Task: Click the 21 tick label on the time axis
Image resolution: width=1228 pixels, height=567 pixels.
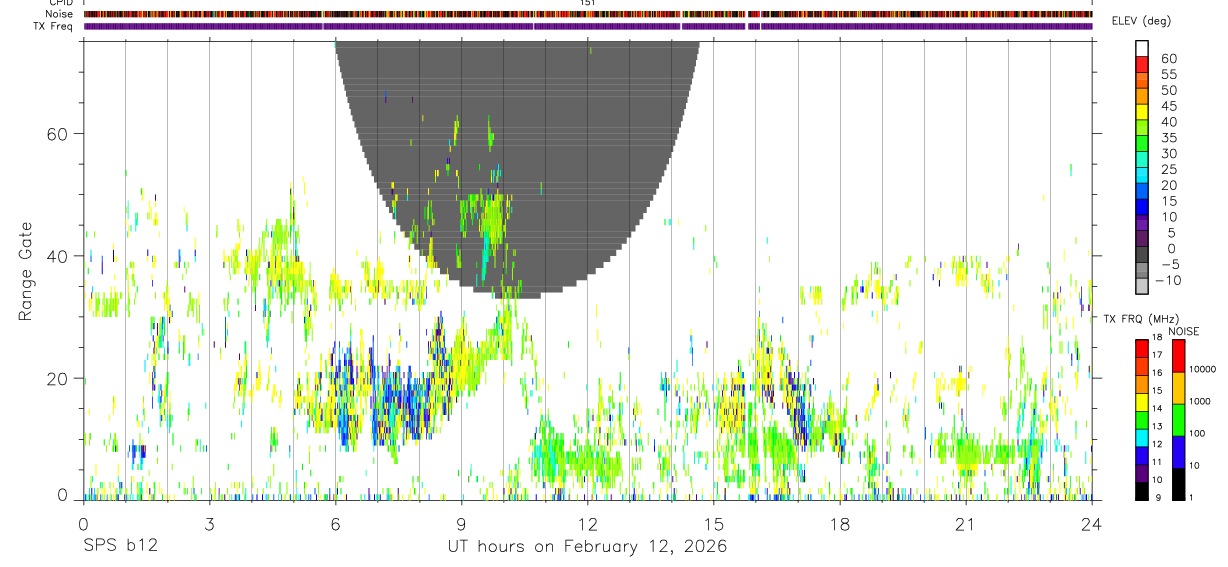Action: click(966, 524)
